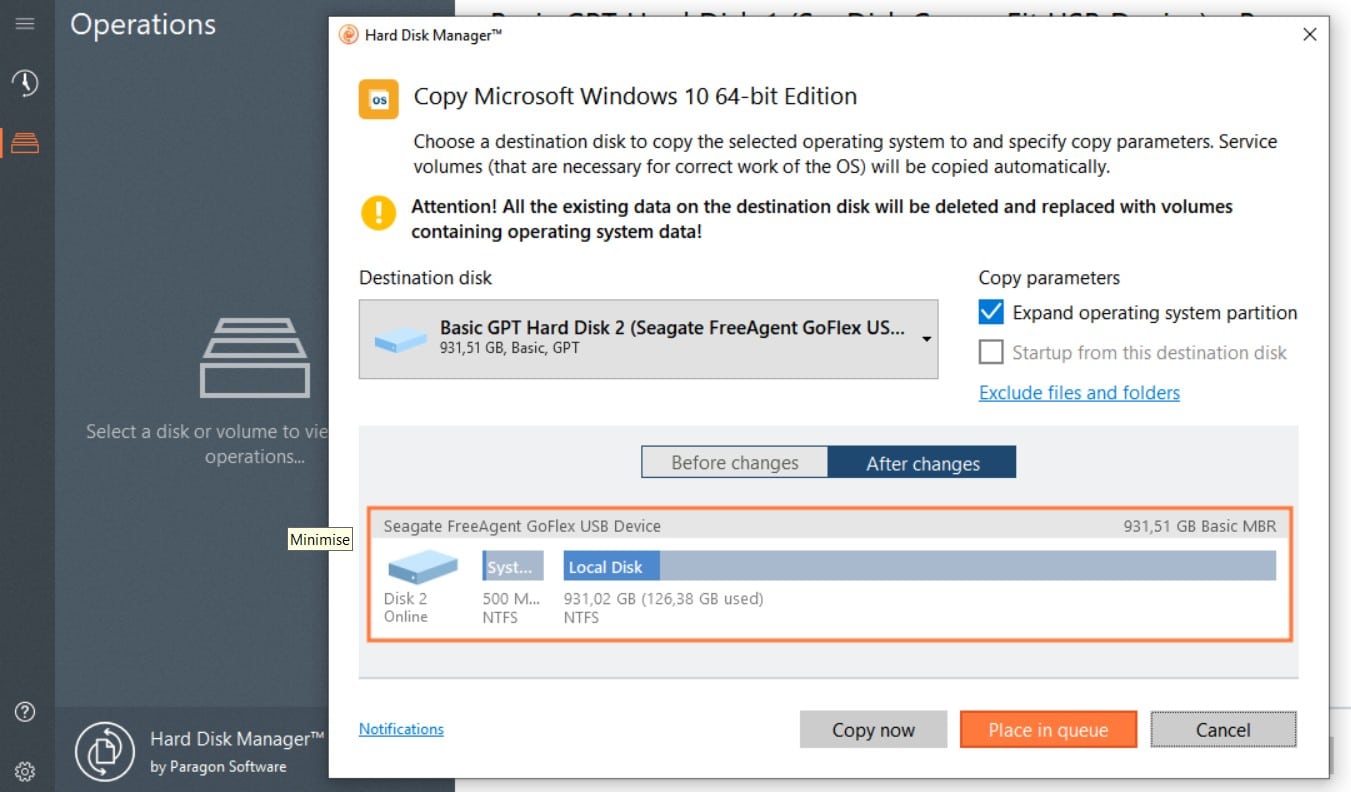Toggle Expand operating system partition checkbox
Viewport: 1351px width, 792px height.
click(x=991, y=312)
